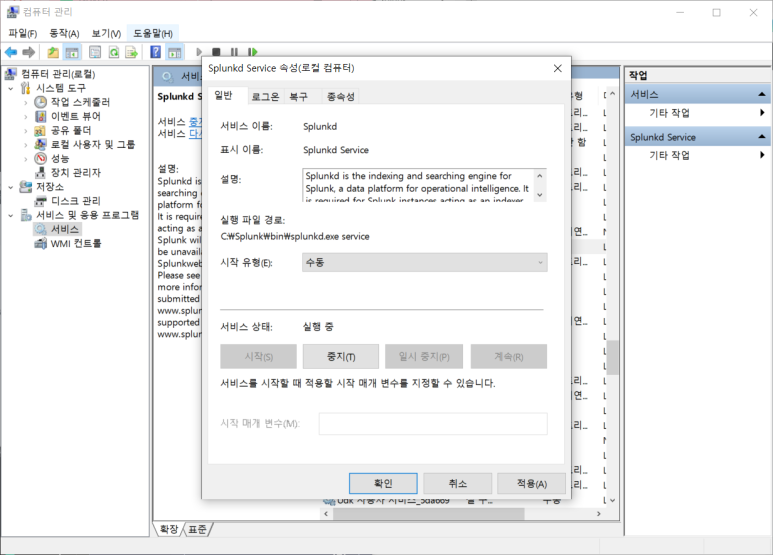This screenshot has height=555, width=773.
Task: Select 이벤트 뷰어 in the tree
Action: click(75, 116)
